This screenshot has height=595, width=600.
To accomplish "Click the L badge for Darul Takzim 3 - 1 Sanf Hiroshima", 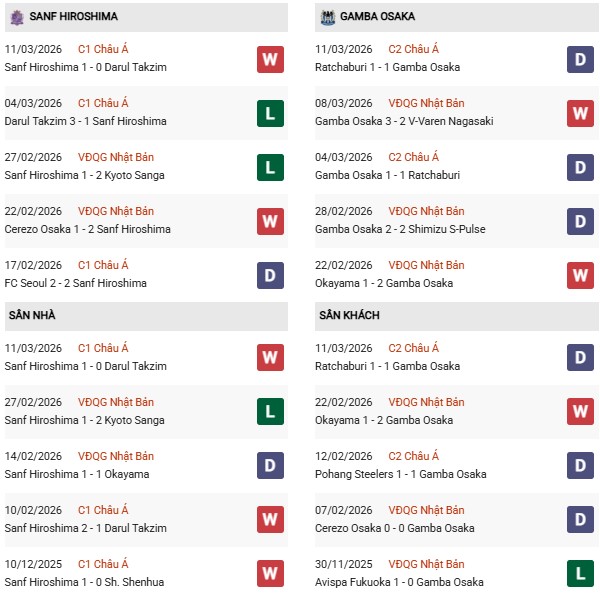I will click(270, 113).
